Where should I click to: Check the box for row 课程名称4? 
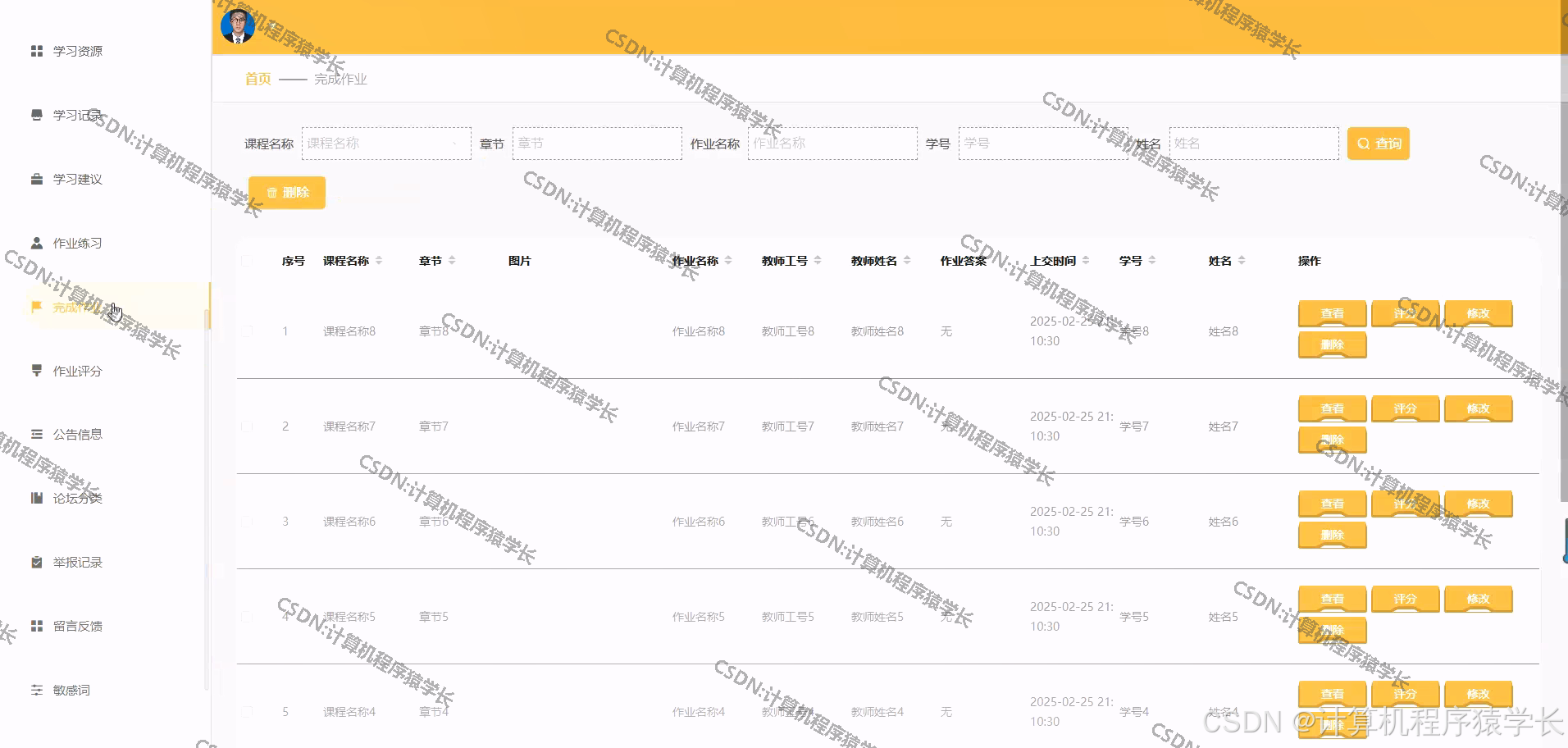247,712
